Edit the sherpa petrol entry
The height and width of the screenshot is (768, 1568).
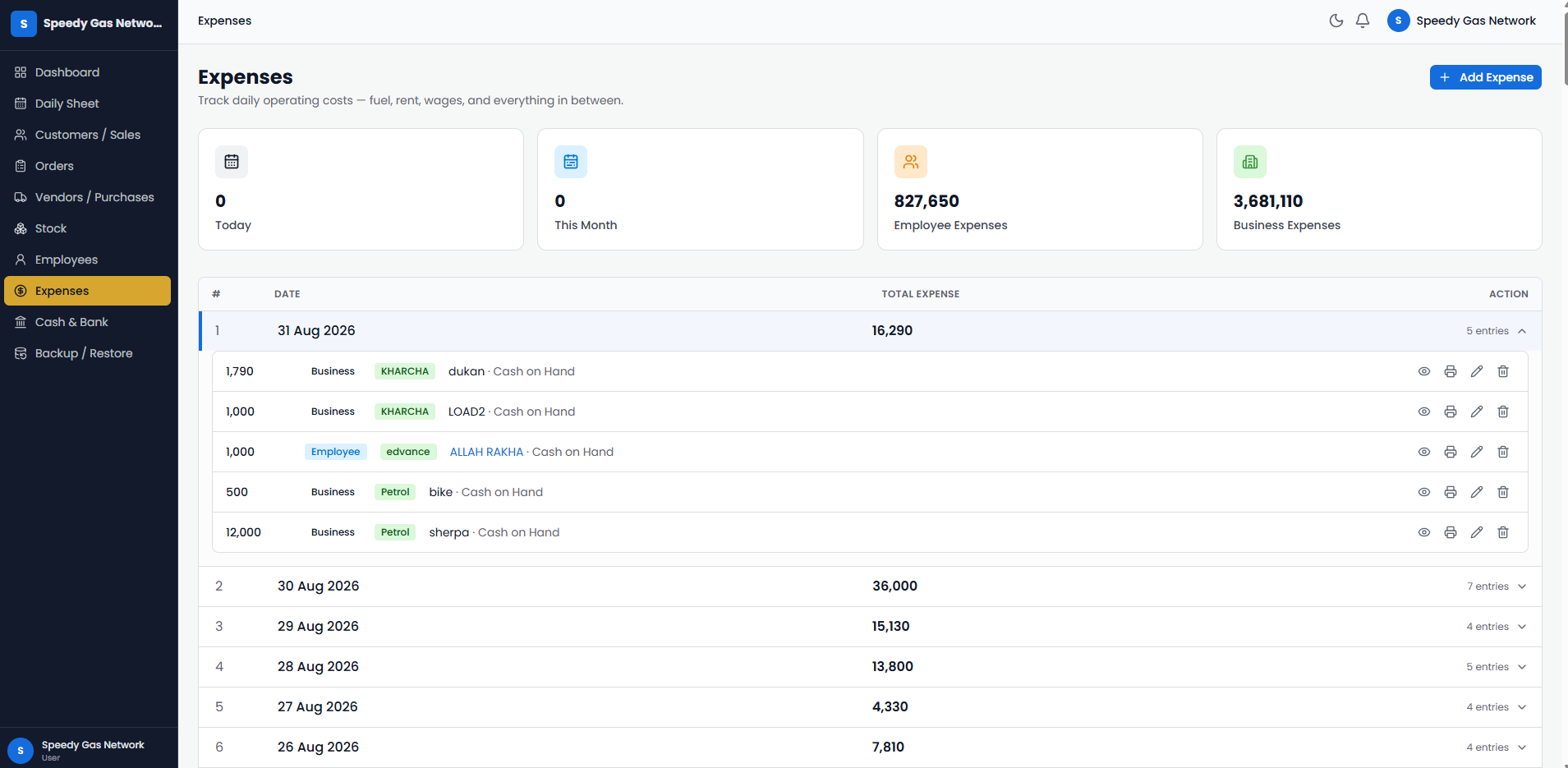click(1477, 532)
